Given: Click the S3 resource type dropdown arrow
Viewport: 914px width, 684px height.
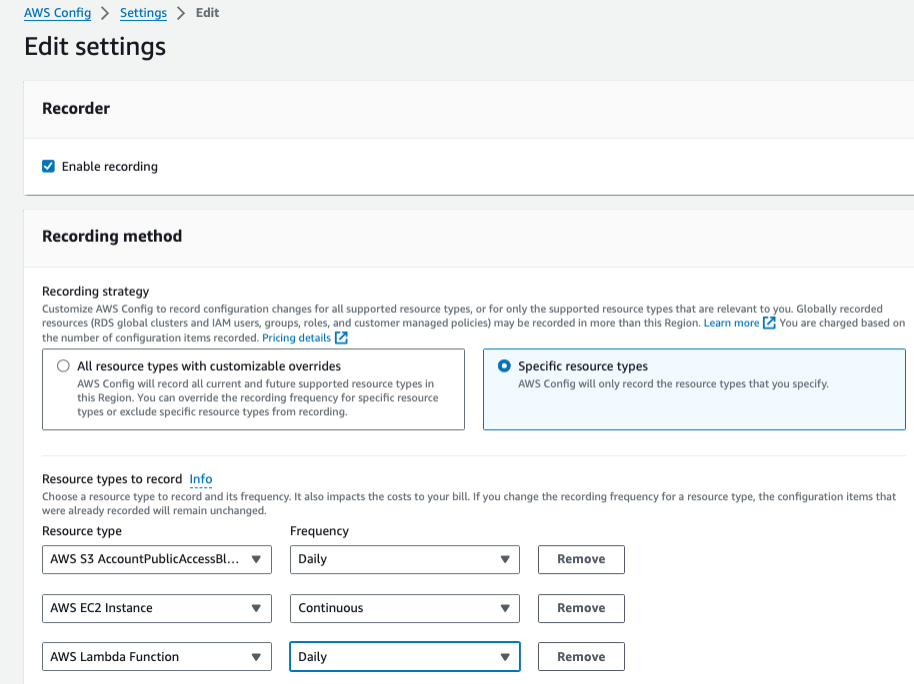Looking at the screenshot, I should 257,559.
